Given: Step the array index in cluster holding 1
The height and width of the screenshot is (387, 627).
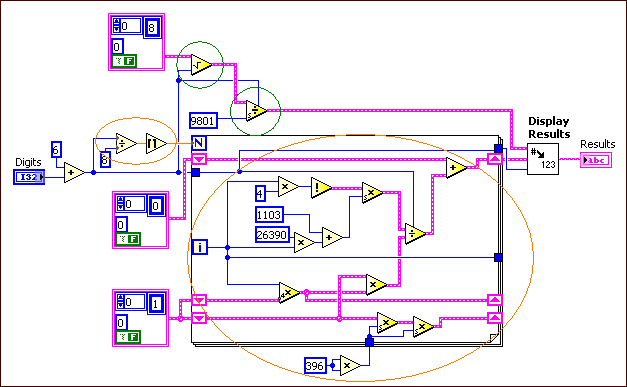Looking at the screenshot, I should point(120,302).
